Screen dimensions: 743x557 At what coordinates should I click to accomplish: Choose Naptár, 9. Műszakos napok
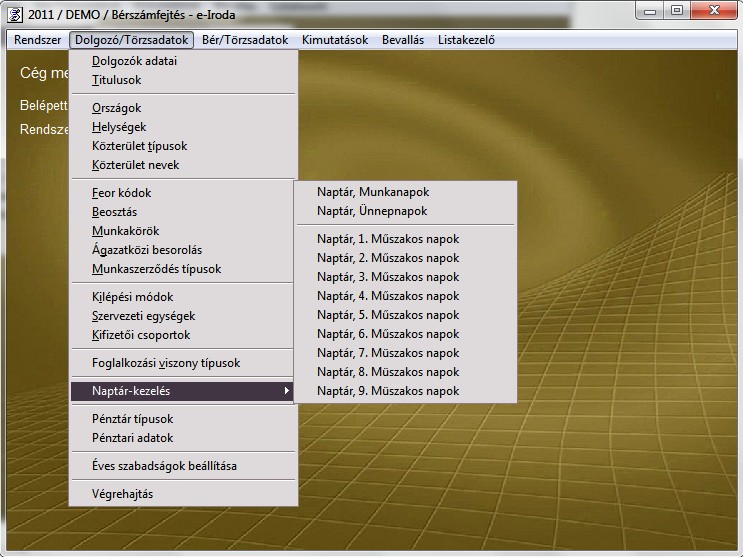click(388, 391)
